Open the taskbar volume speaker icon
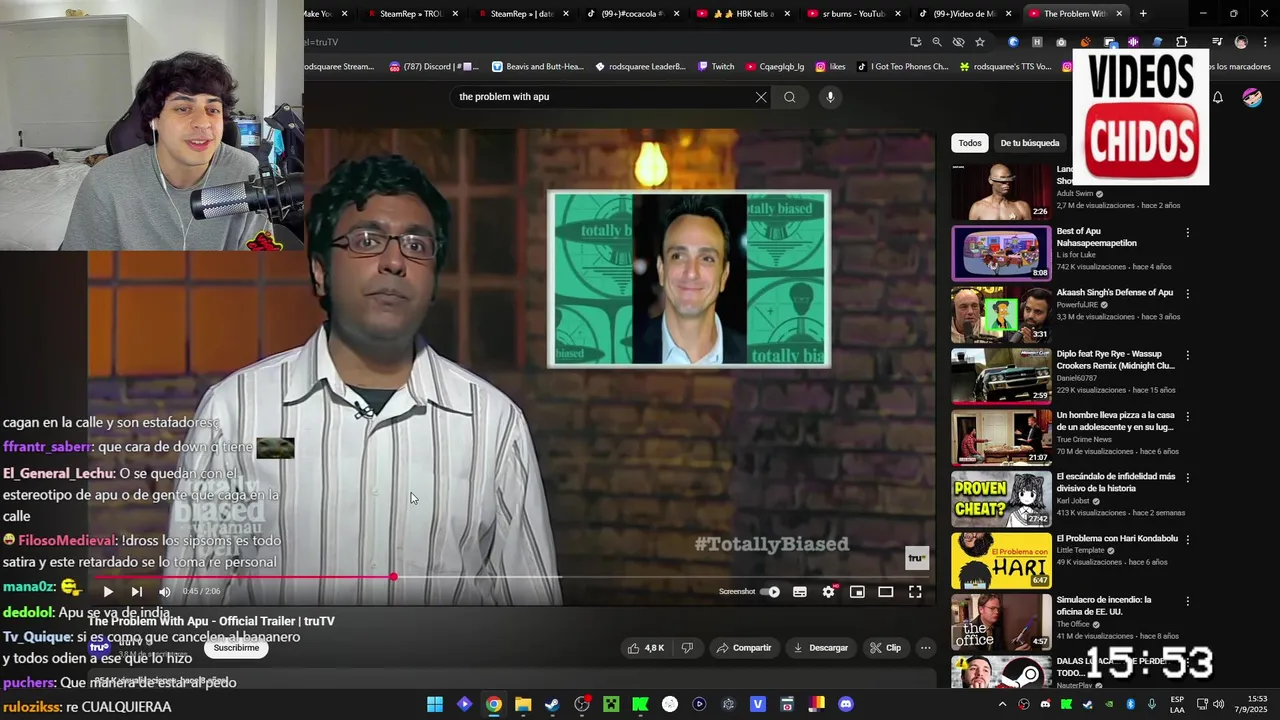 pos(1218,704)
